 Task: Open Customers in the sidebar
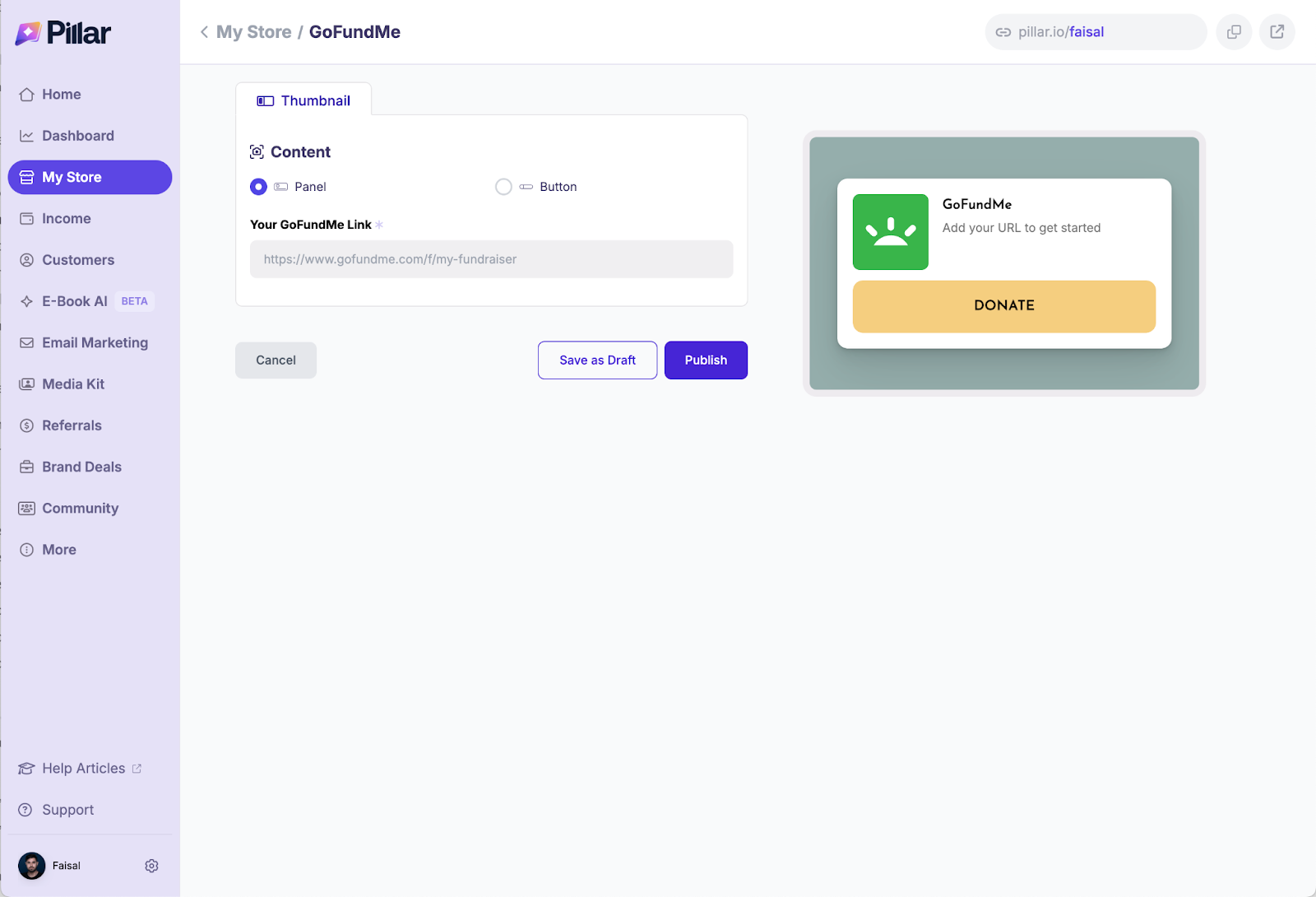click(x=90, y=260)
